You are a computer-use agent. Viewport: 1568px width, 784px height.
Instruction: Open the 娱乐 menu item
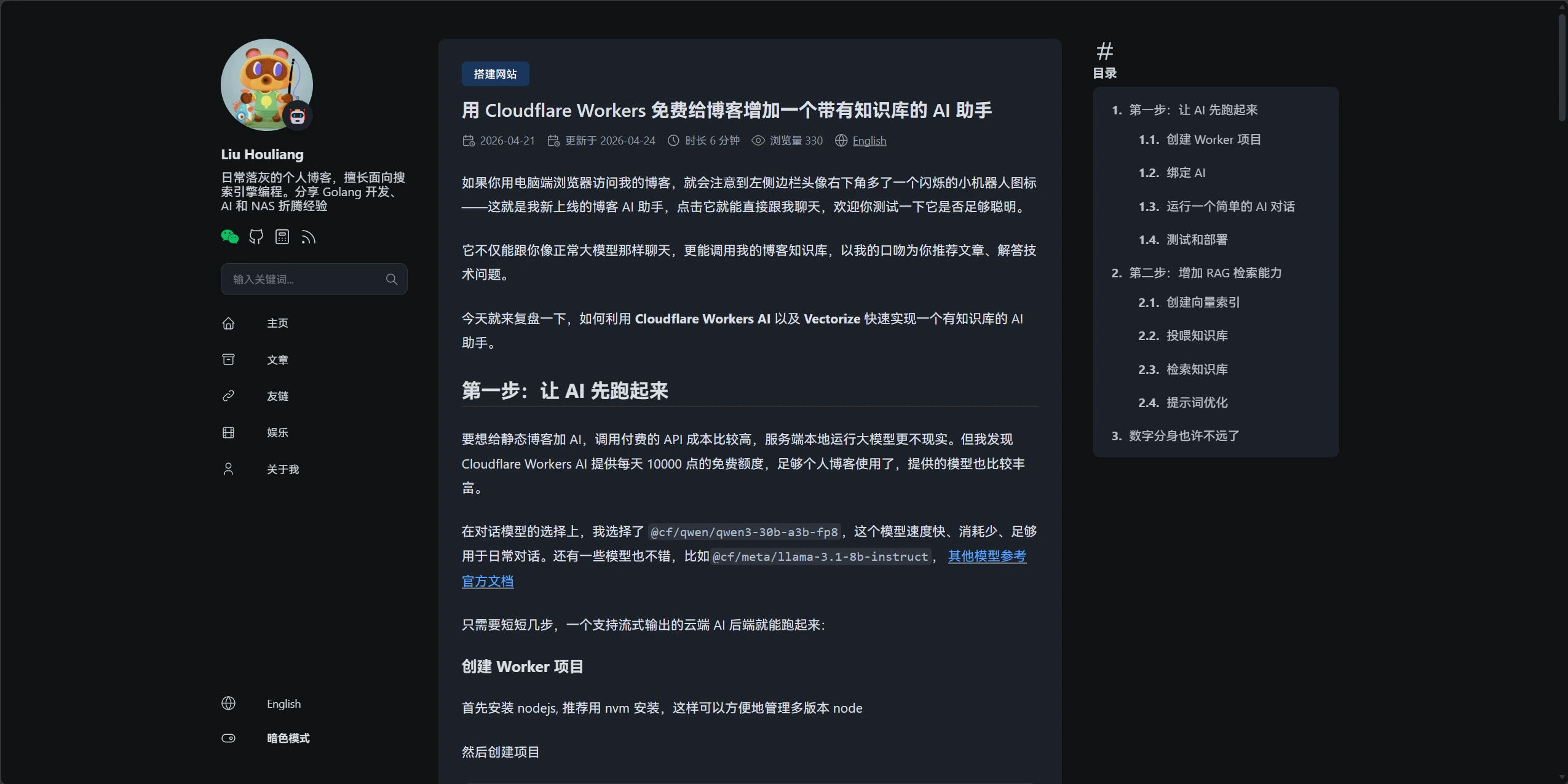click(x=277, y=432)
